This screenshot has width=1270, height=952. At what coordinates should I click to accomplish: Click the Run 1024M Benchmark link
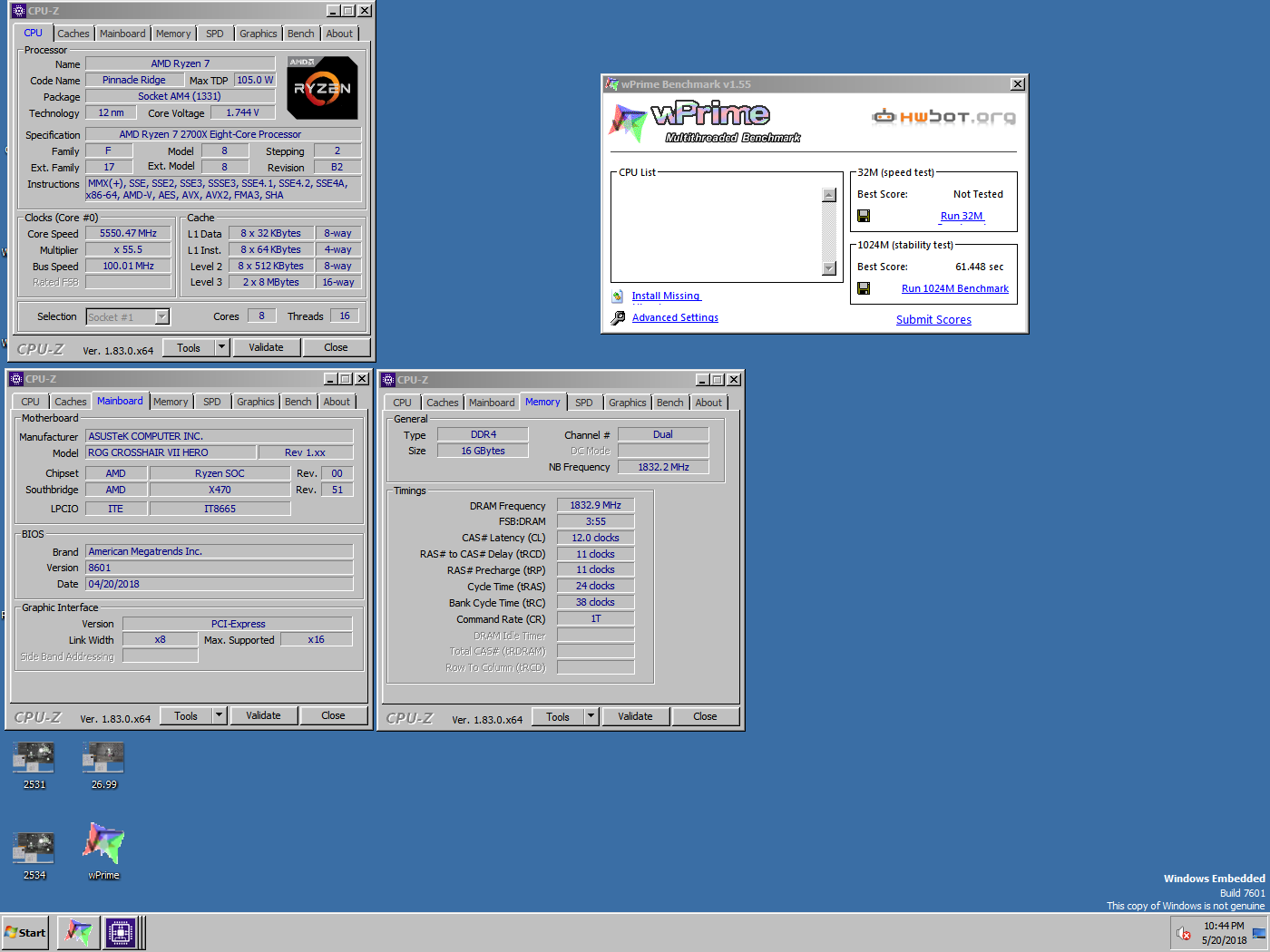tap(954, 288)
